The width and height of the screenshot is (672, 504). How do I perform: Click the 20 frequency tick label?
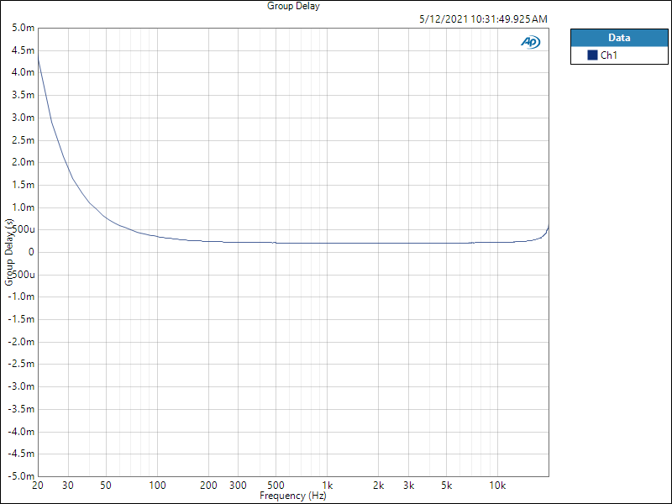pos(38,486)
